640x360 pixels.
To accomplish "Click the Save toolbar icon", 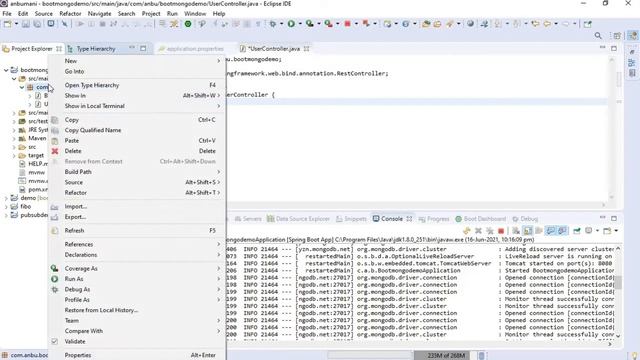I will point(26,24).
